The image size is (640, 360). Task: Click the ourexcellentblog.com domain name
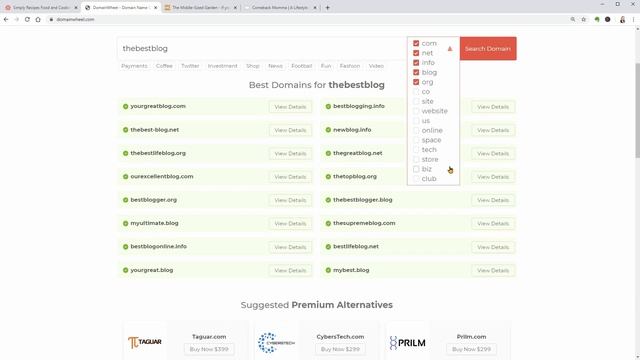point(162,177)
